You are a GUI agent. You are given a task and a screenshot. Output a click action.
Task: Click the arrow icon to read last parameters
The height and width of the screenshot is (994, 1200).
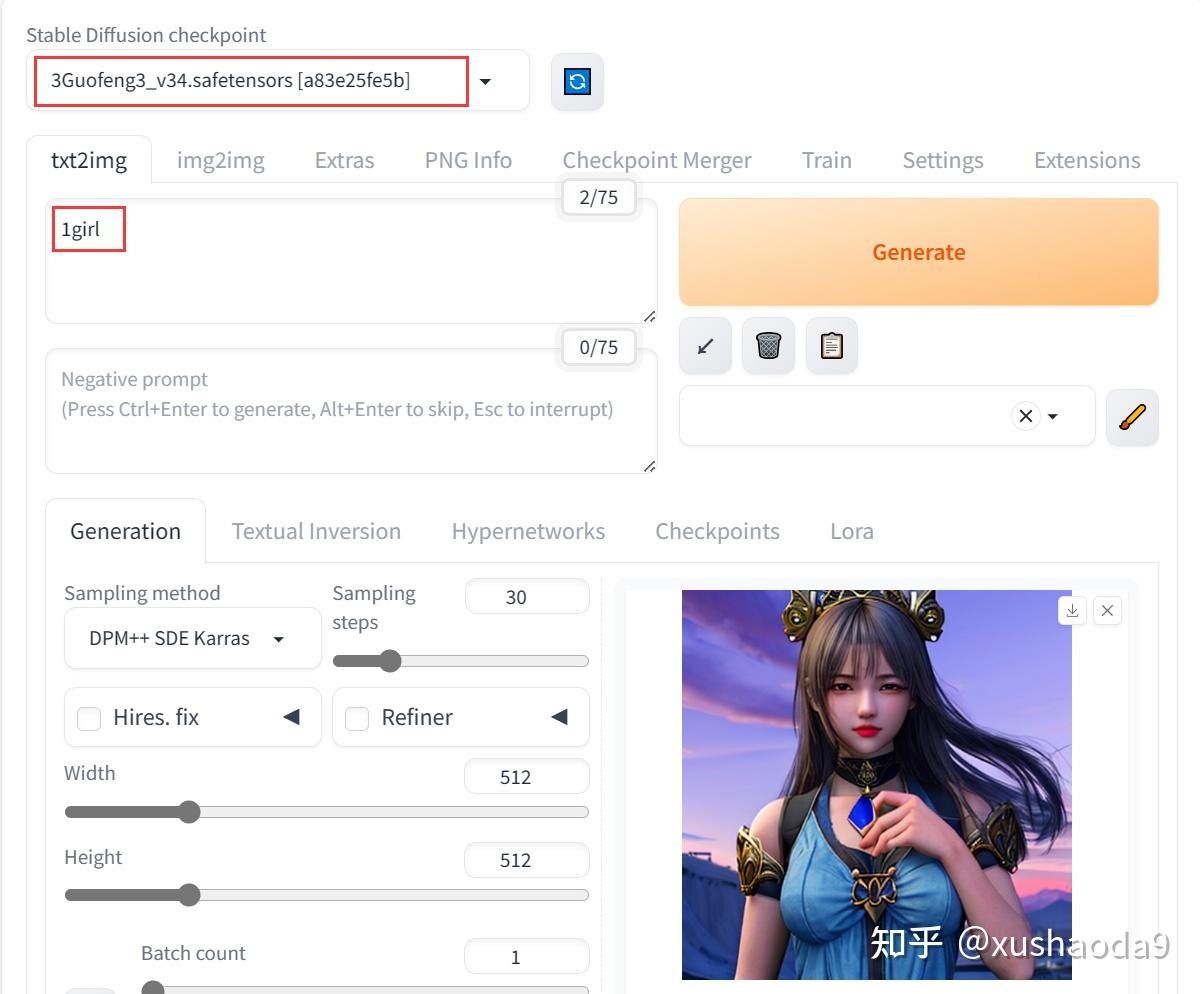(x=705, y=346)
